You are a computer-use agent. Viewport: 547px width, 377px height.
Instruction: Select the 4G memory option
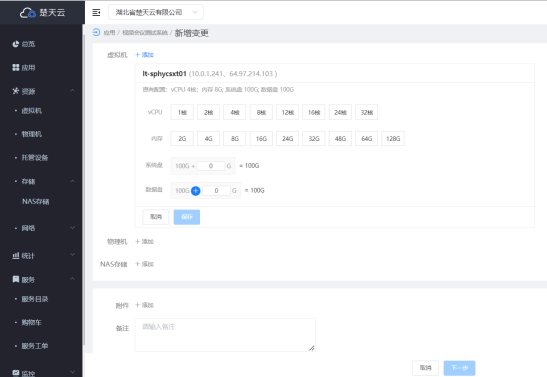pos(208,138)
